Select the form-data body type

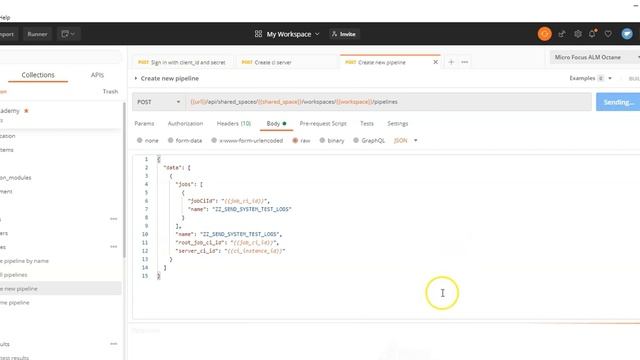(185, 140)
